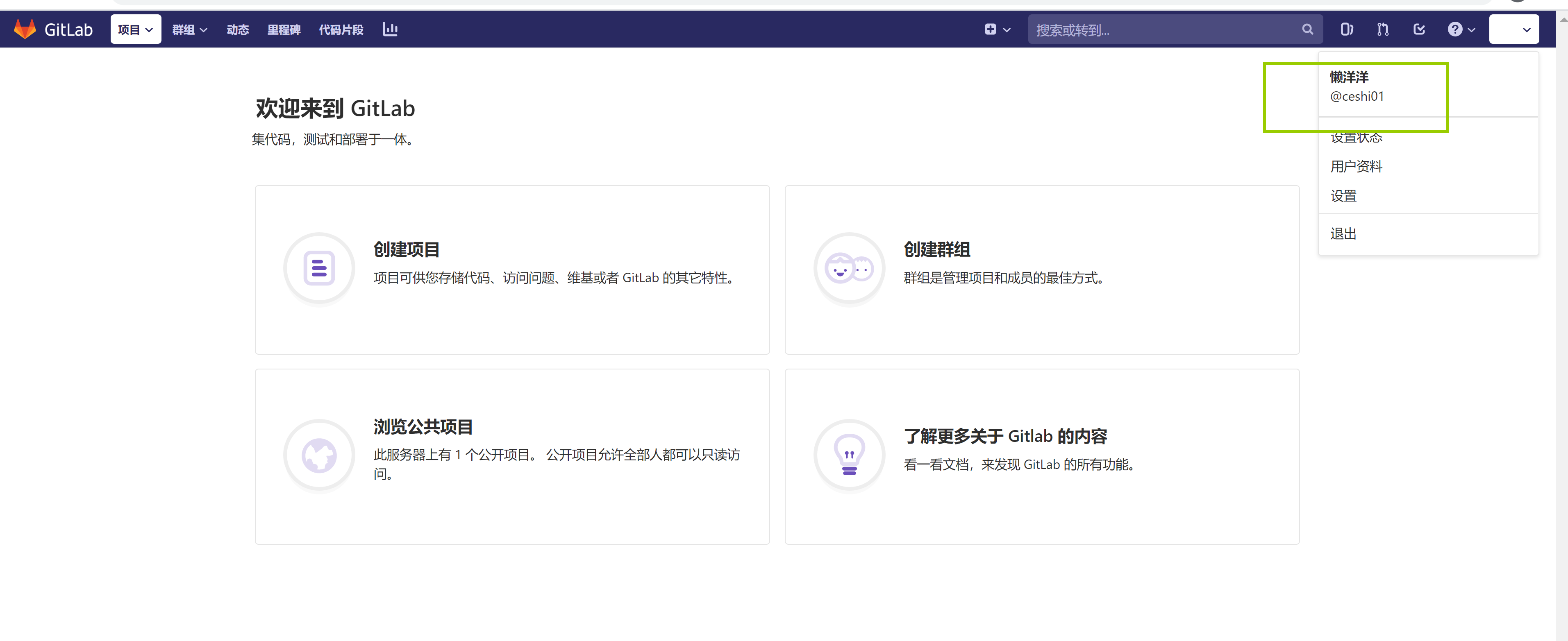
Task: Click the learn more lightbulb icon
Action: coord(849,455)
